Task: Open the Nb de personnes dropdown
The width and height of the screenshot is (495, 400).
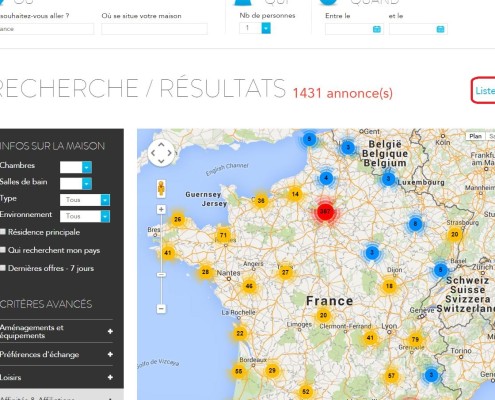Action: coord(255,28)
